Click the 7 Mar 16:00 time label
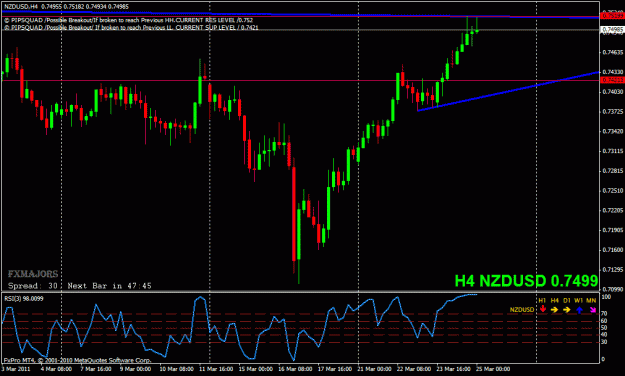The height and width of the screenshot is (376, 625). (x=96, y=369)
